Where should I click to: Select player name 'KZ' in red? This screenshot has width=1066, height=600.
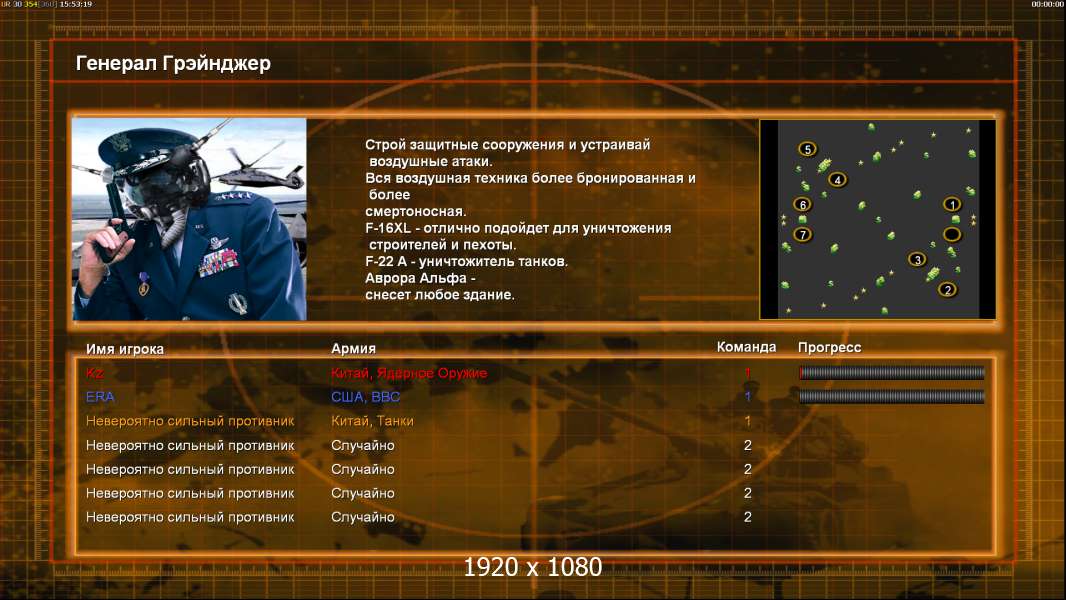[x=94, y=373]
